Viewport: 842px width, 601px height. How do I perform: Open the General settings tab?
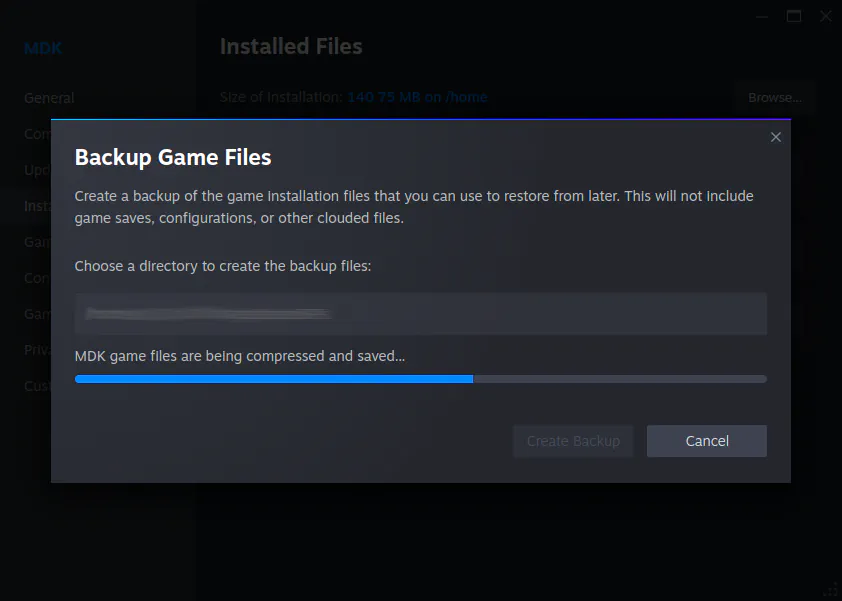[x=49, y=98]
